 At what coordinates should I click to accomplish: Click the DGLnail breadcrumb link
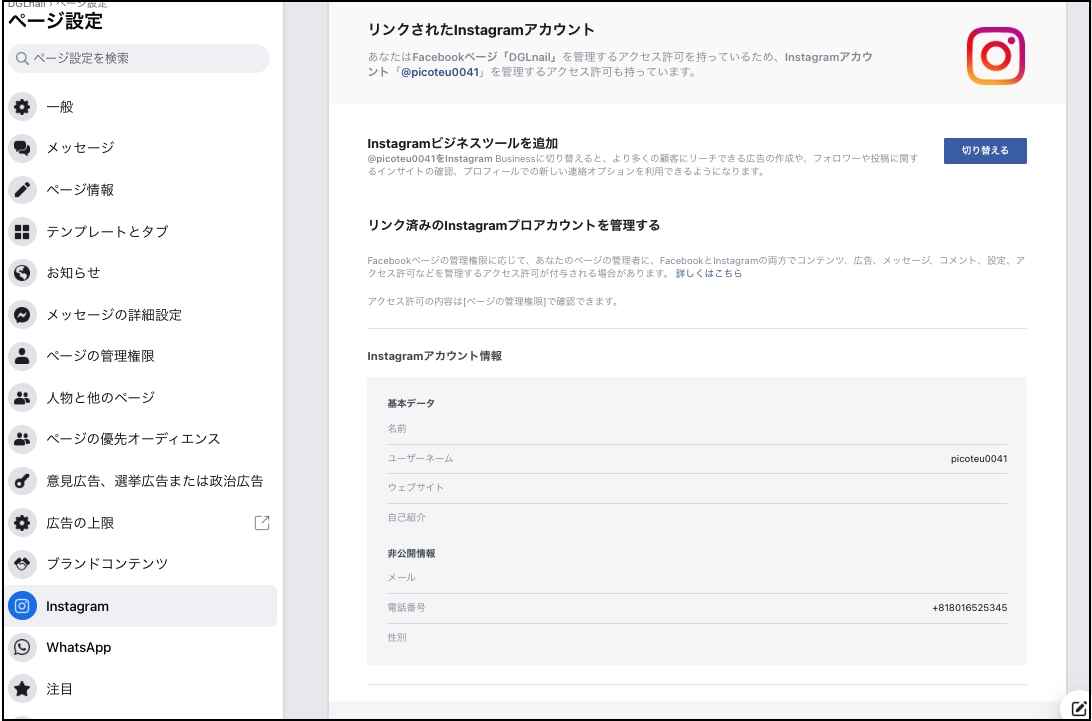coord(26,4)
